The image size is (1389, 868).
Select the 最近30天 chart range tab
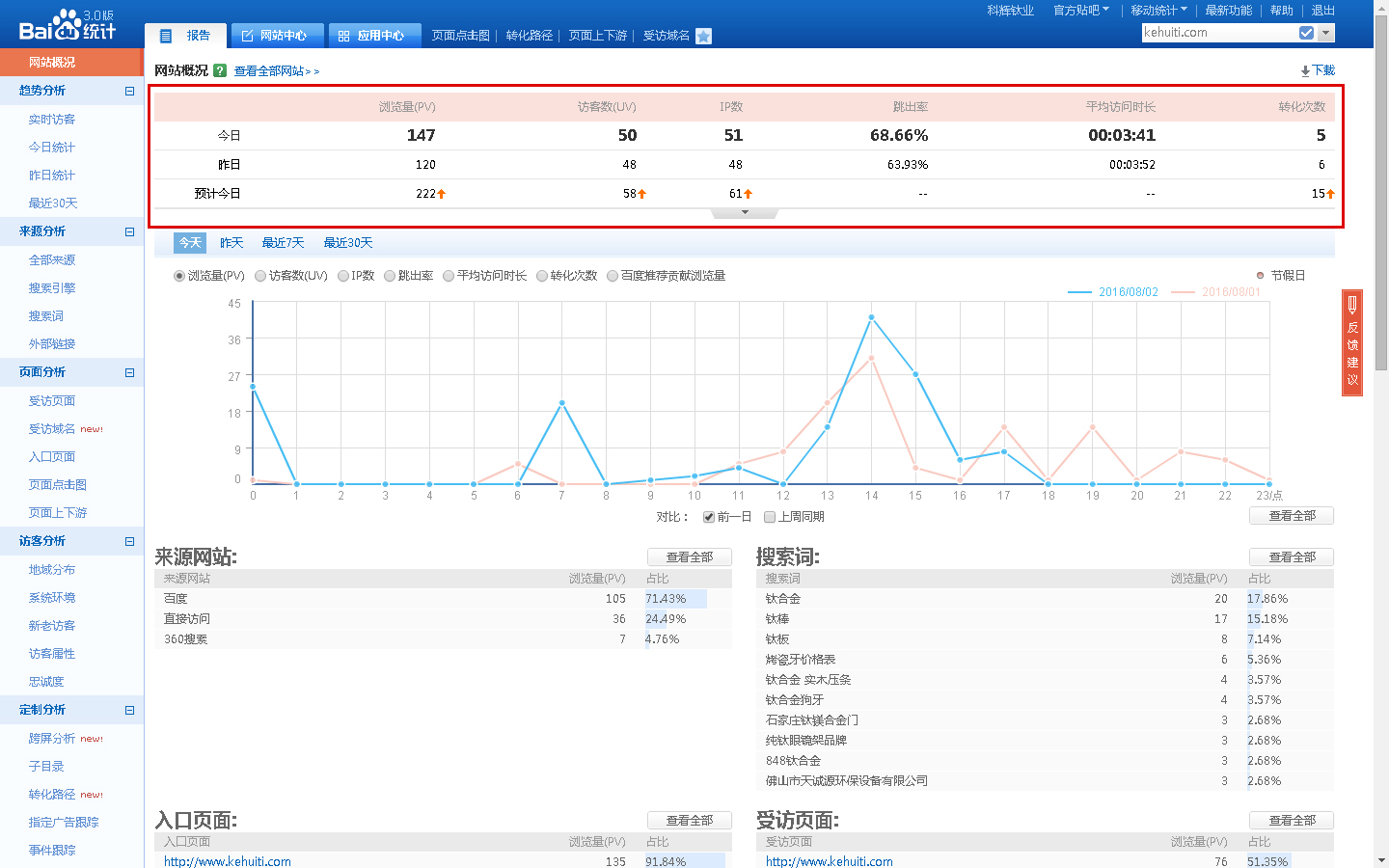pos(347,243)
